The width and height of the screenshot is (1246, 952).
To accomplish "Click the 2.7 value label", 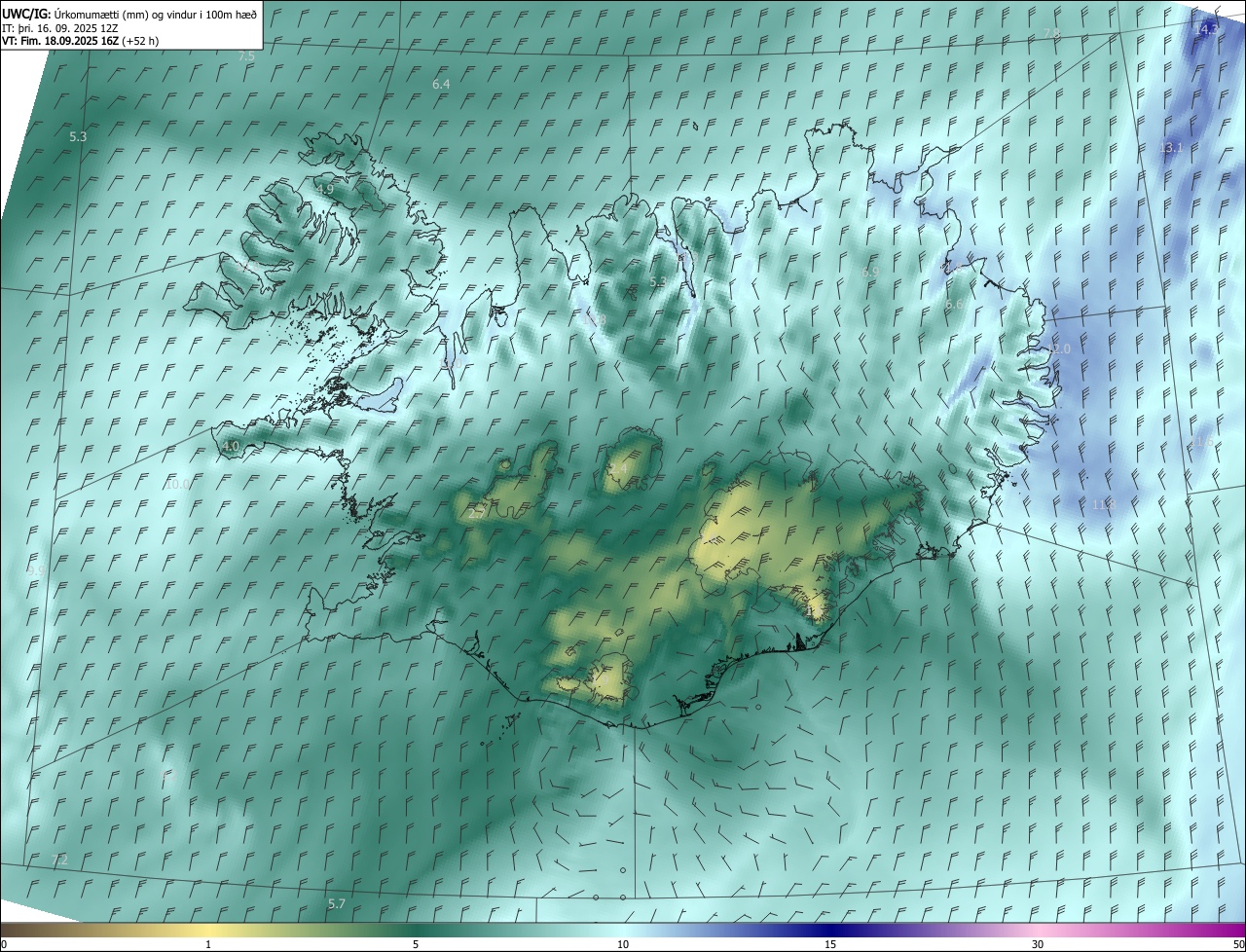I will (477, 513).
